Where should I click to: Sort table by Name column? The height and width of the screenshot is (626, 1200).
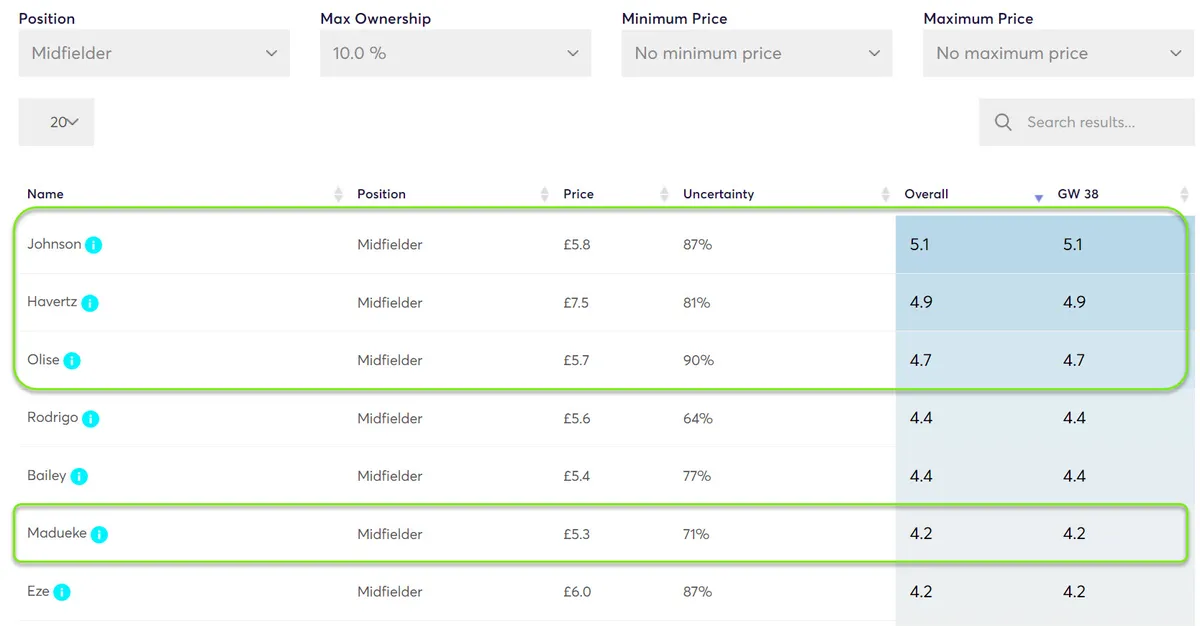coord(184,194)
